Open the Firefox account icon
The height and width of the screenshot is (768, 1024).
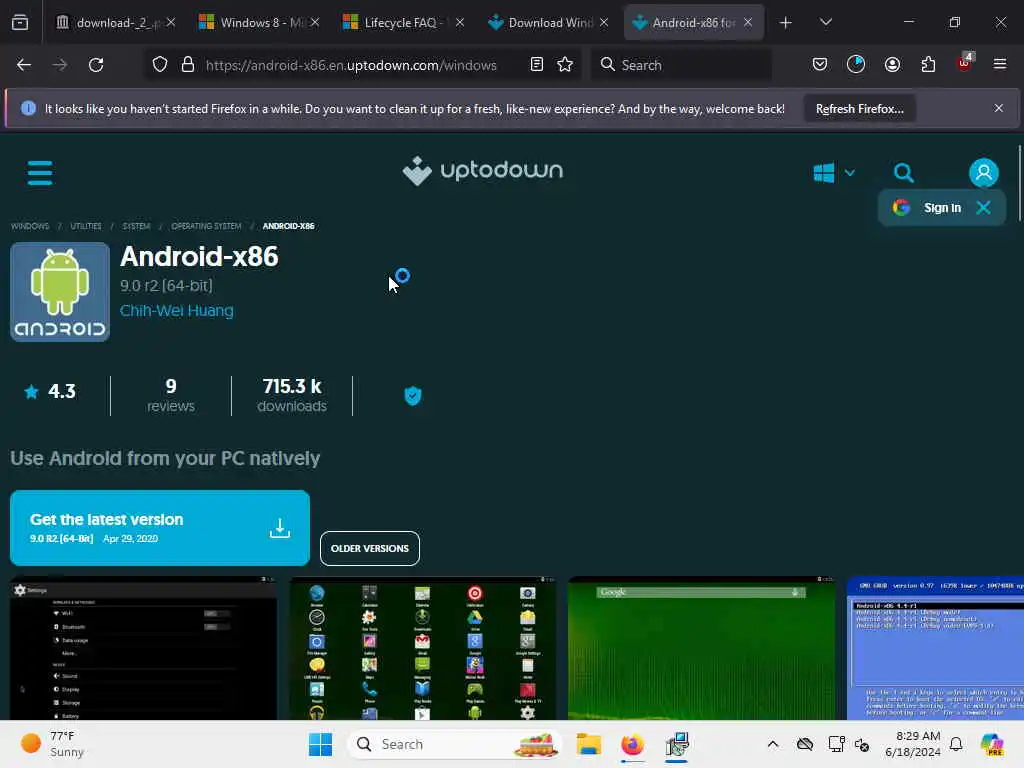892,65
